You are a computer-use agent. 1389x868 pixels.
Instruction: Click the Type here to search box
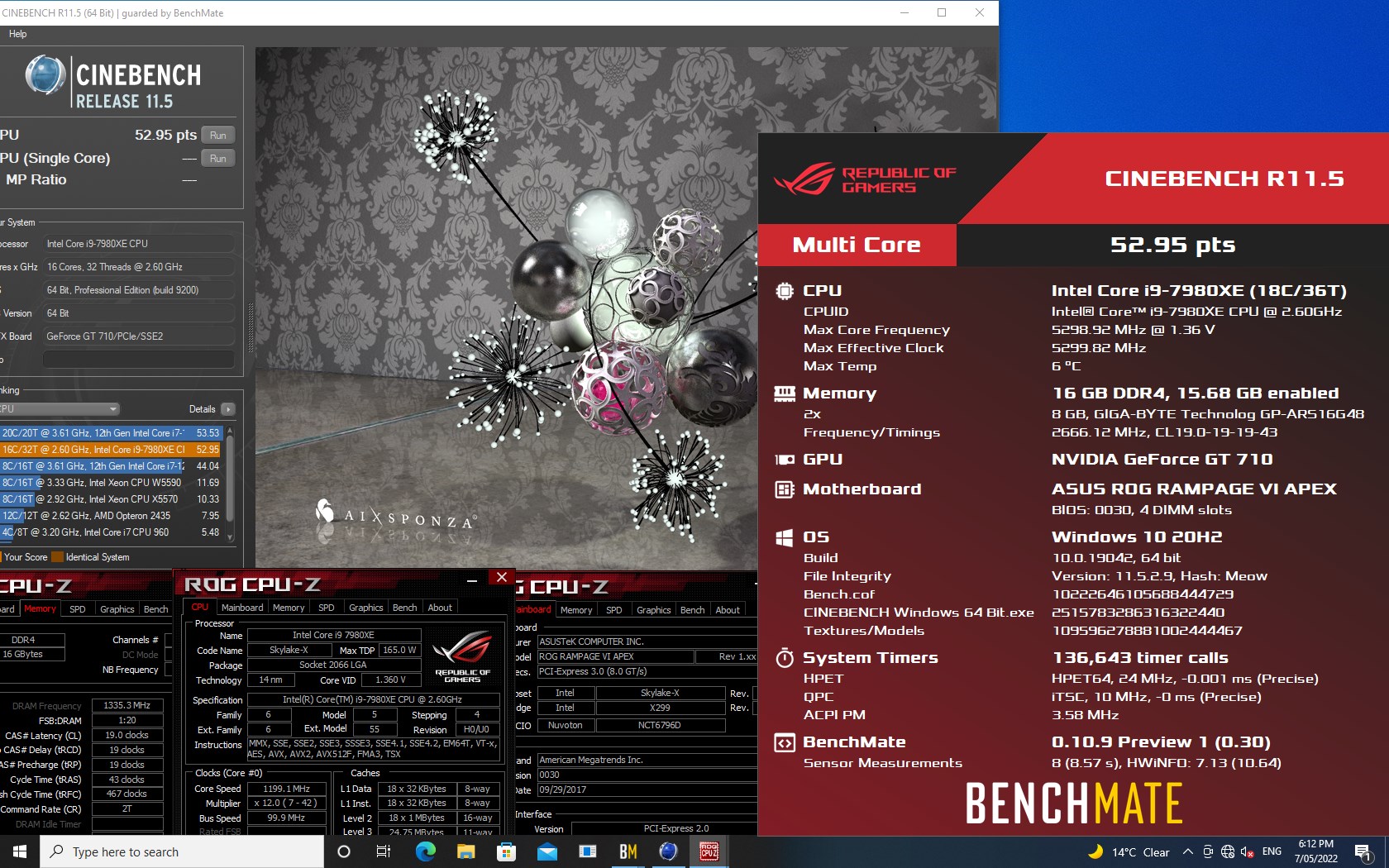pos(182,851)
